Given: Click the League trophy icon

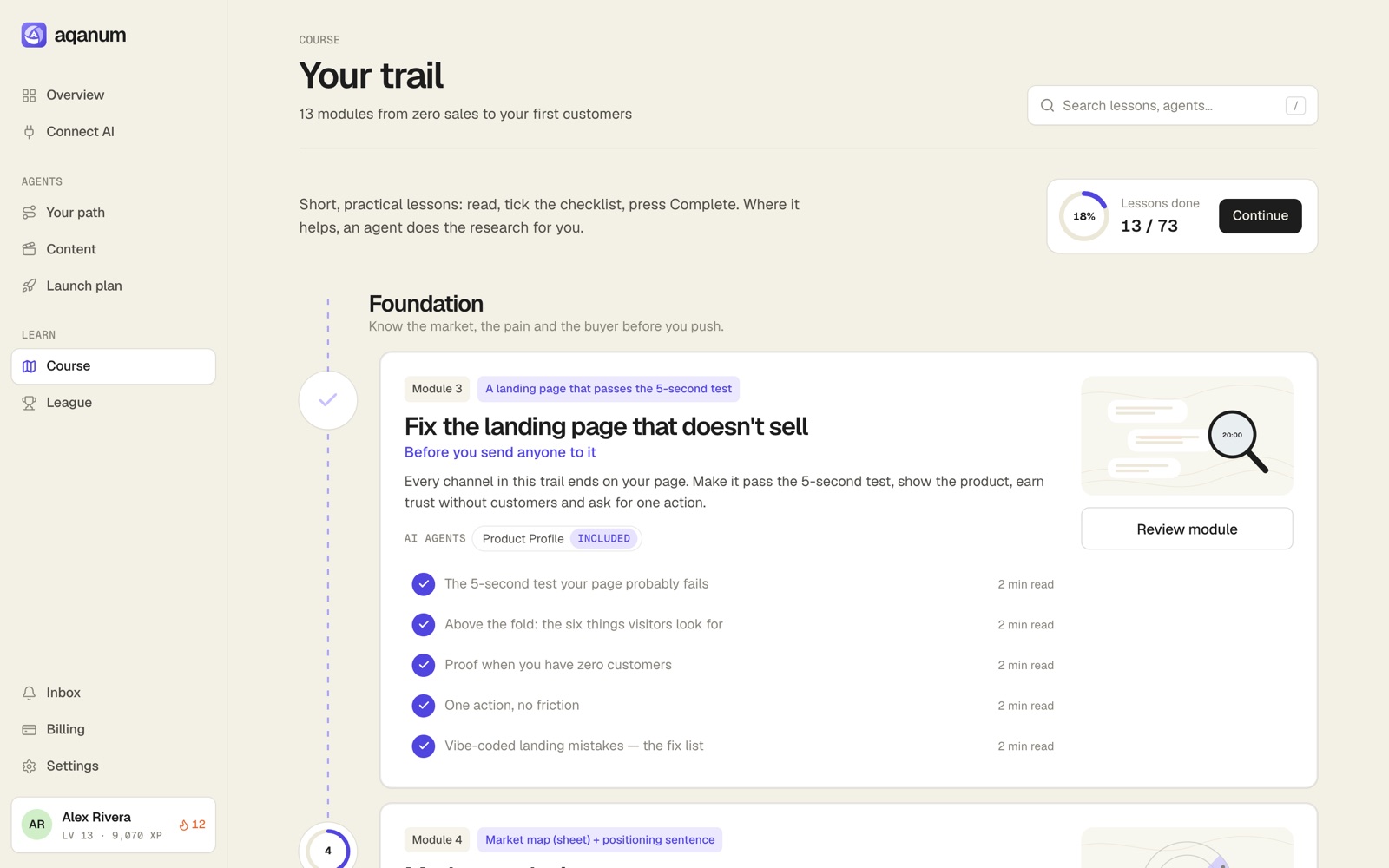Looking at the screenshot, I should 30,403.
